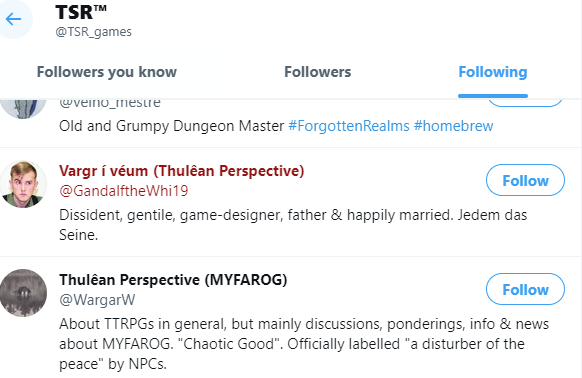Open the Followers you know tab
582x378 pixels.
[107, 72]
